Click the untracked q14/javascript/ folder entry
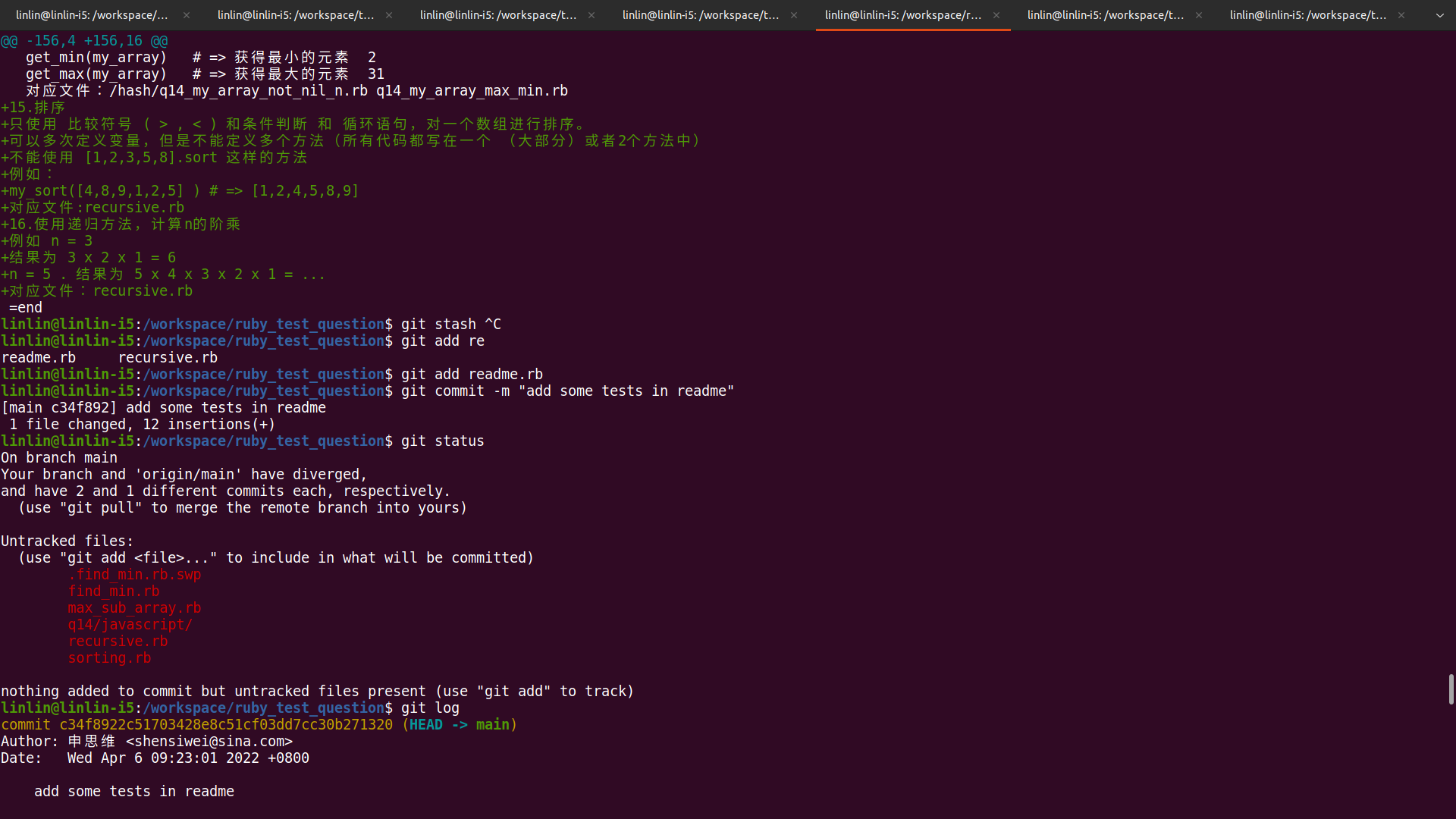 (130, 625)
